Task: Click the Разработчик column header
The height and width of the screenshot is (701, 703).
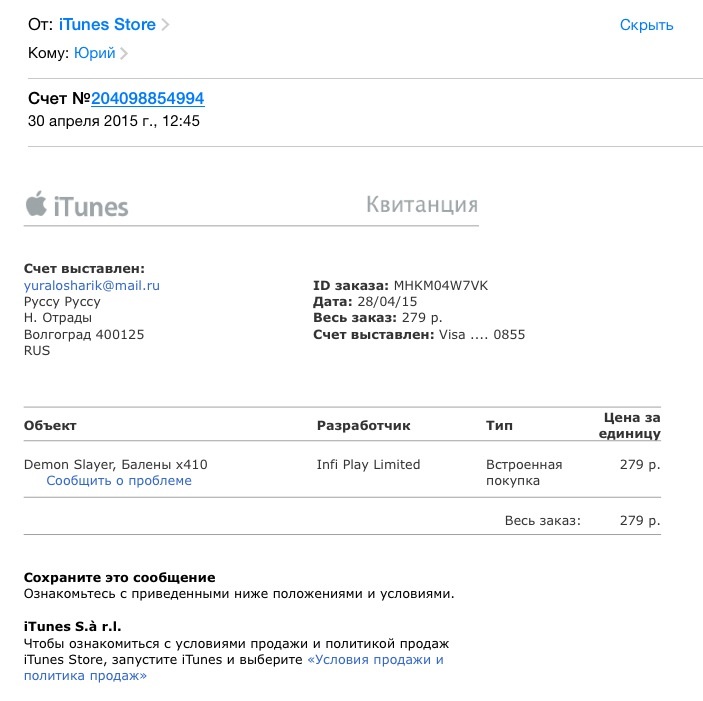Action: click(x=363, y=426)
